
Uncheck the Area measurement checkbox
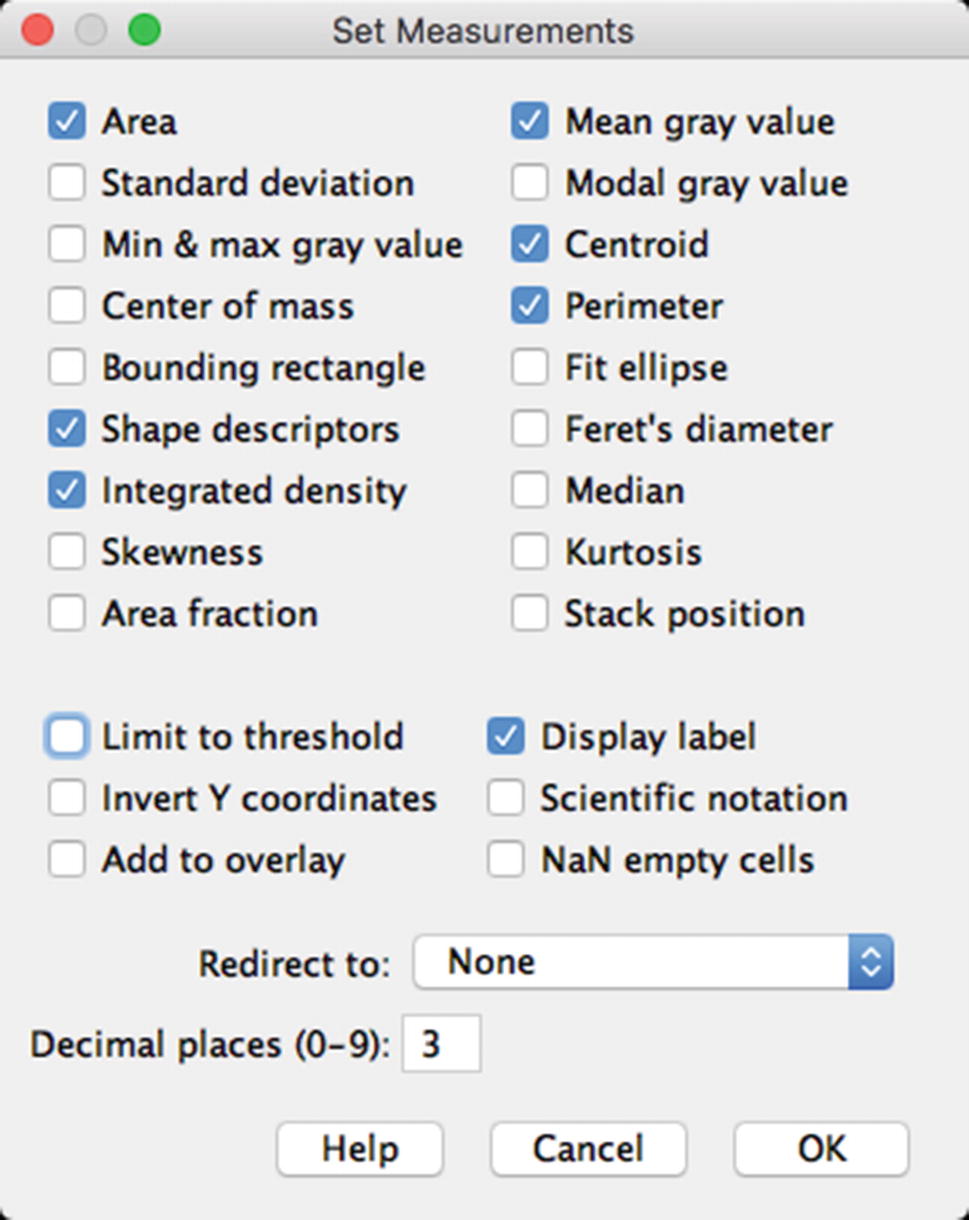[x=67, y=122]
